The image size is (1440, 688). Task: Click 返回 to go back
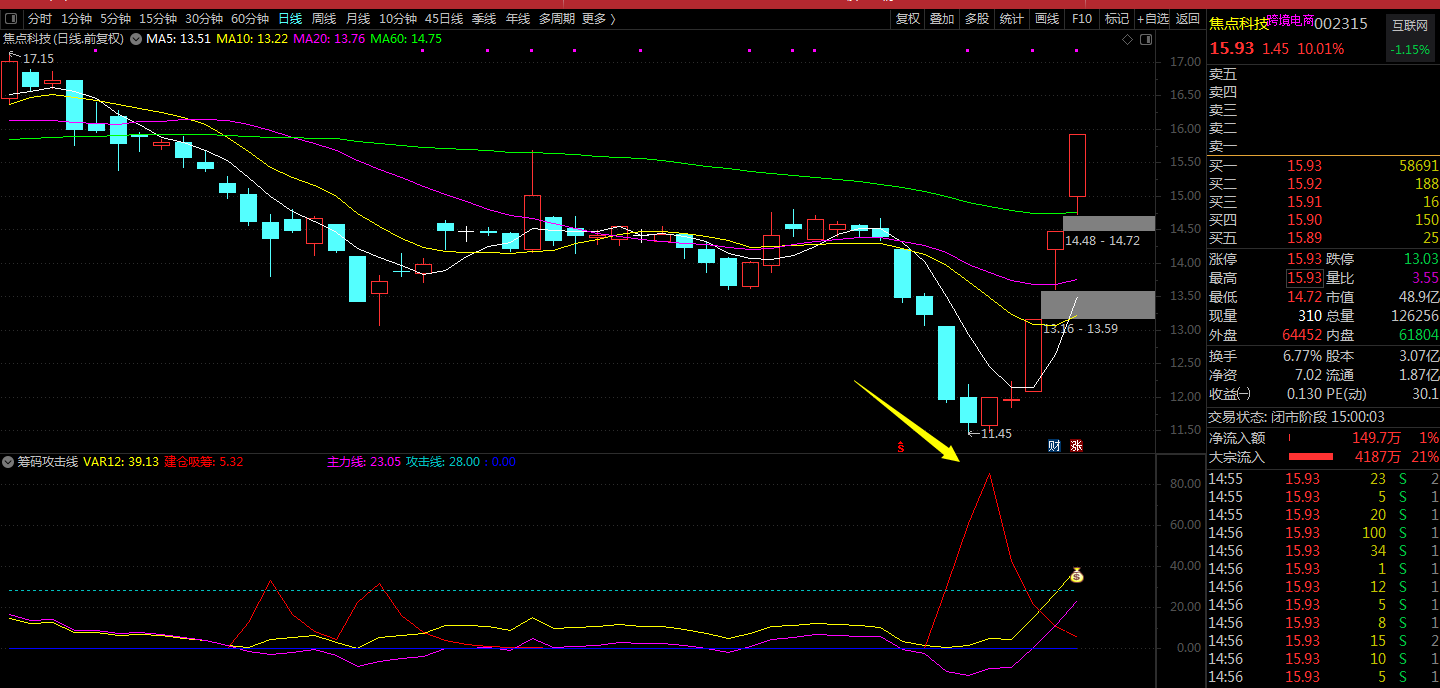(1187, 18)
